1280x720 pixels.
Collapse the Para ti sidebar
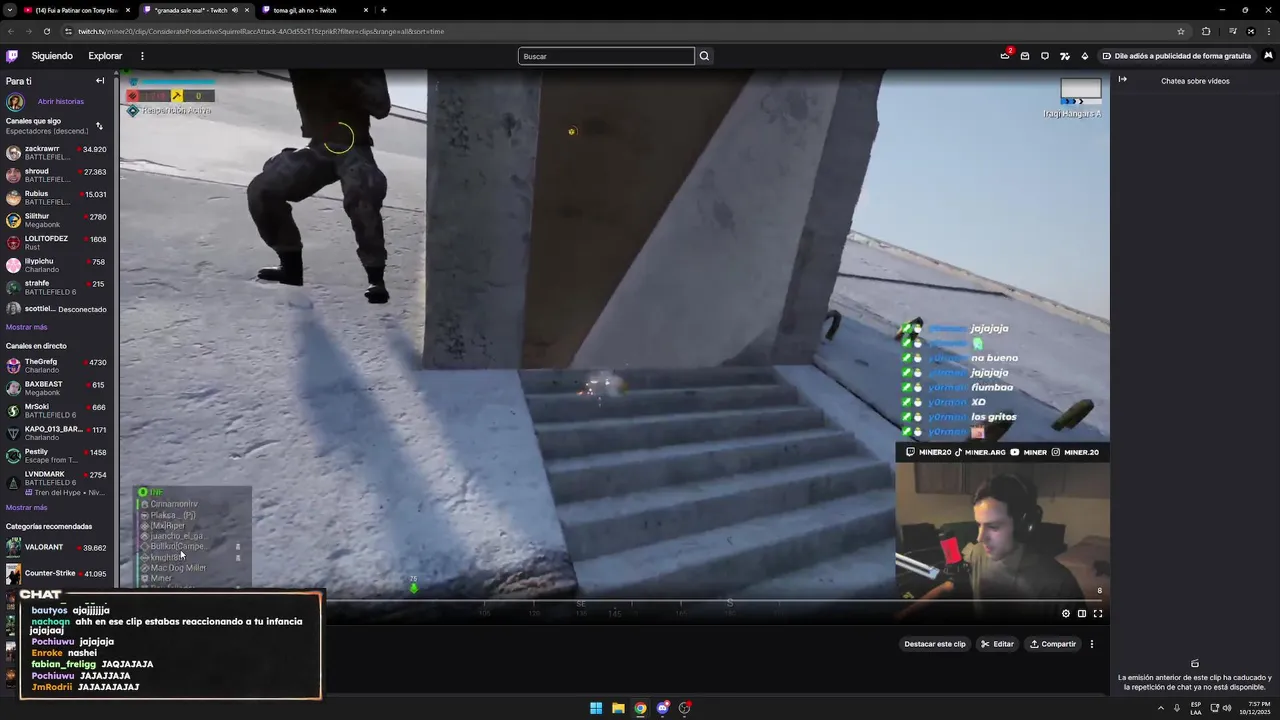(100, 81)
